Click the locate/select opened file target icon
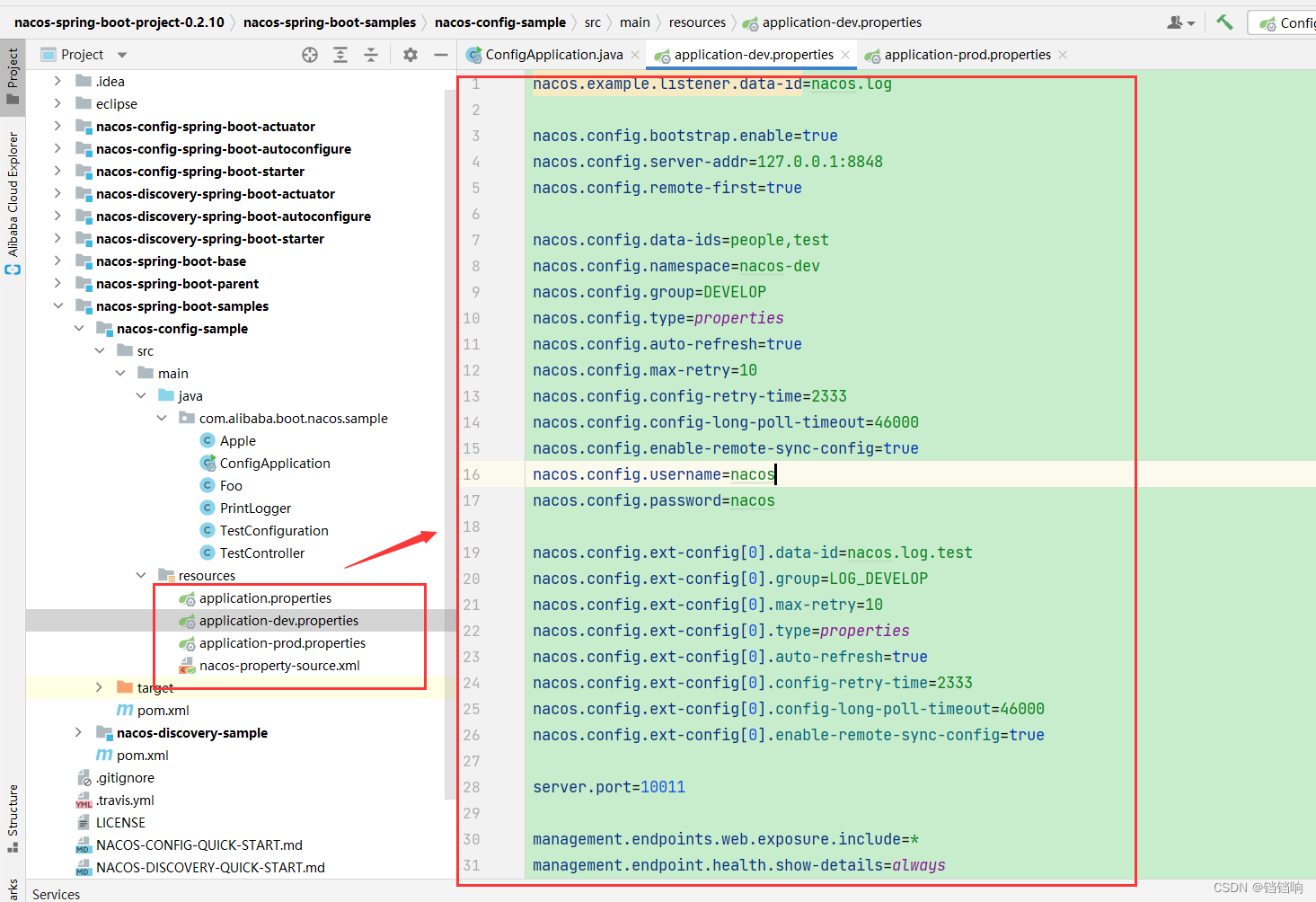The height and width of the screenshot is (902, 1316). [310, 55]
